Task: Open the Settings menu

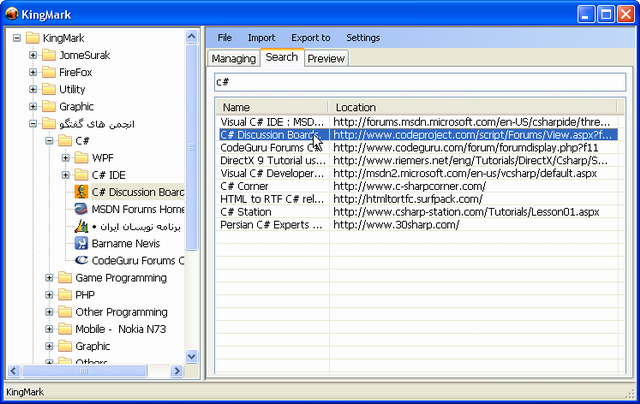Action: point(363,38)
